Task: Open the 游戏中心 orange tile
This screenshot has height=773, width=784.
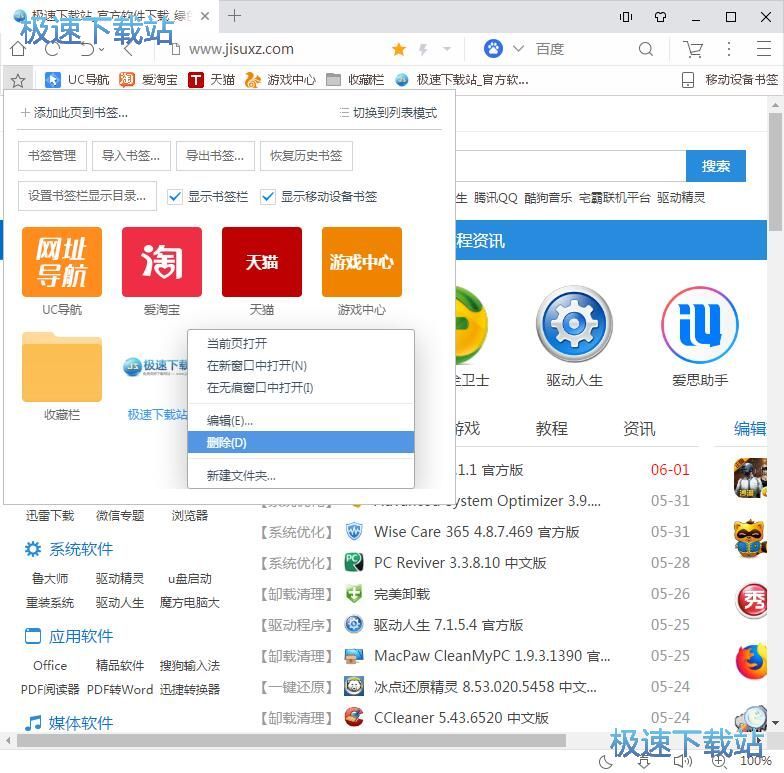Action: [362, 262]
